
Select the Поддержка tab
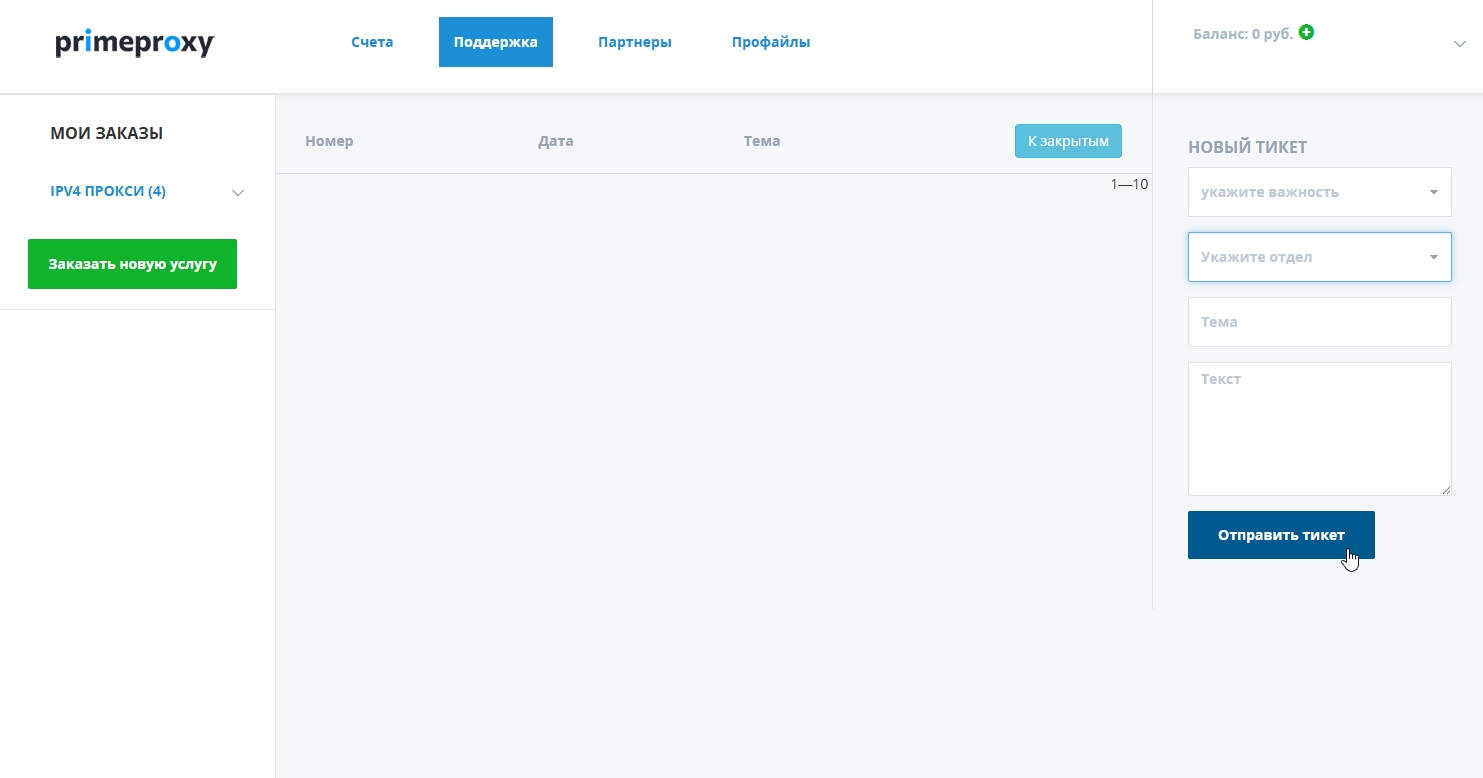(496, 42)
